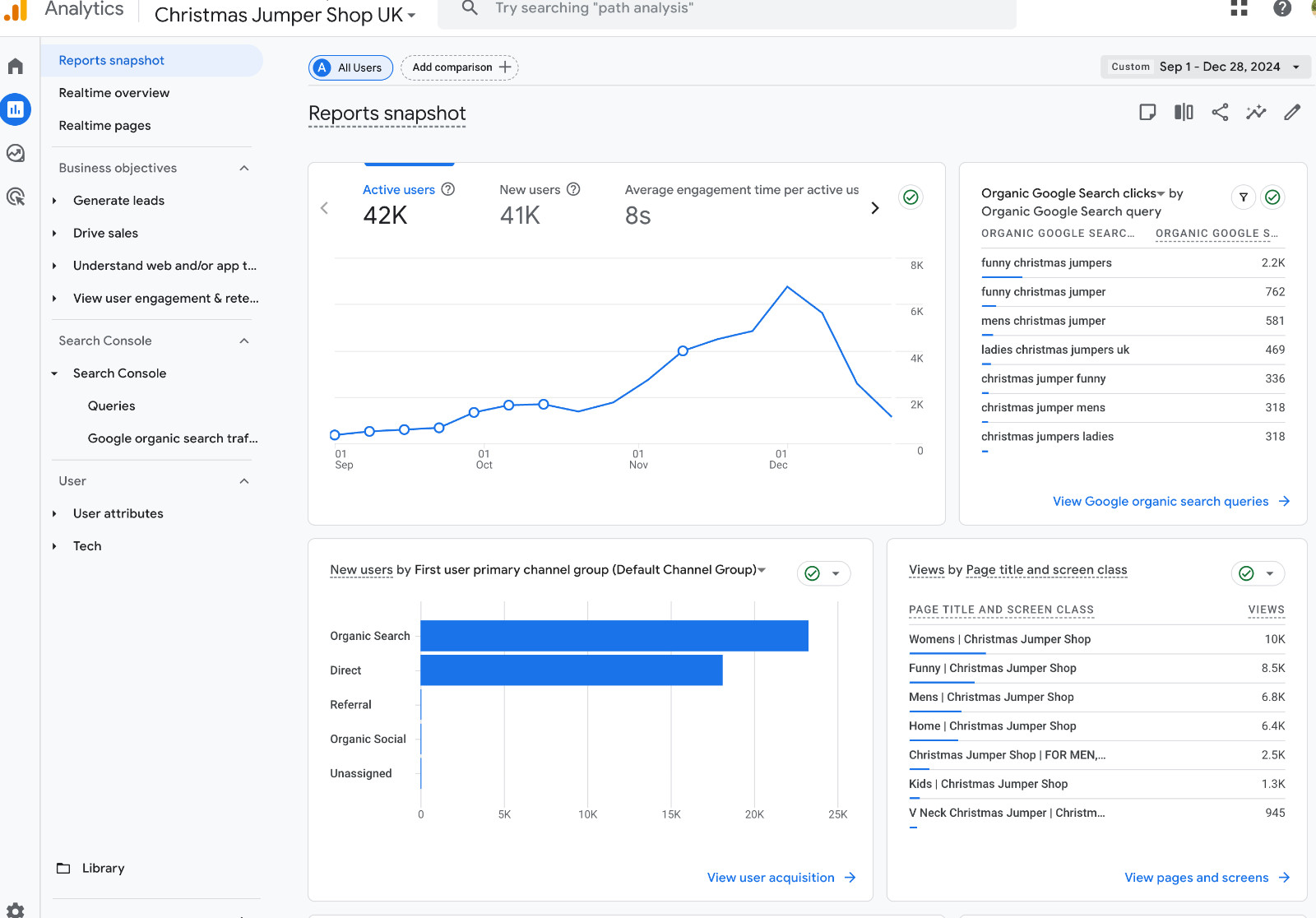Open the Christmas Jumper Shop UK property selector
Image resolution: width=1316 pixels, height=918 pixels.
285,15
